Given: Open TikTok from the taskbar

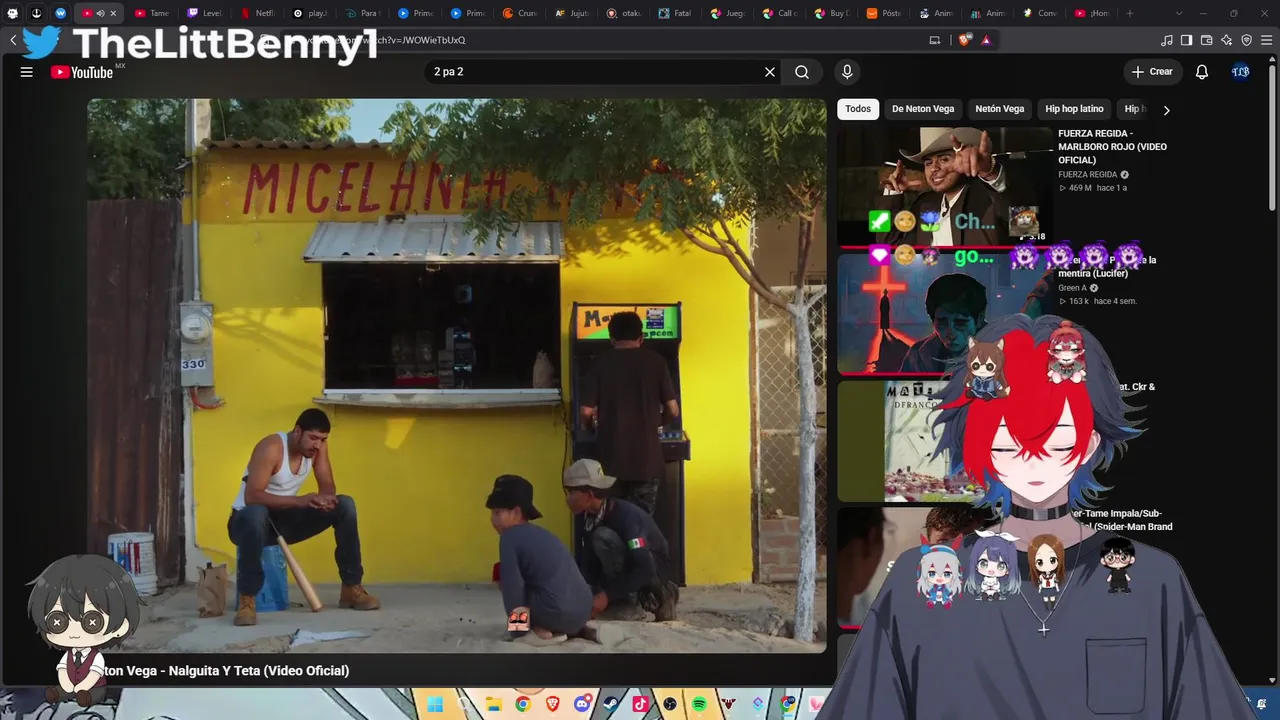Looking at the screenshot, I should point(641,705).
